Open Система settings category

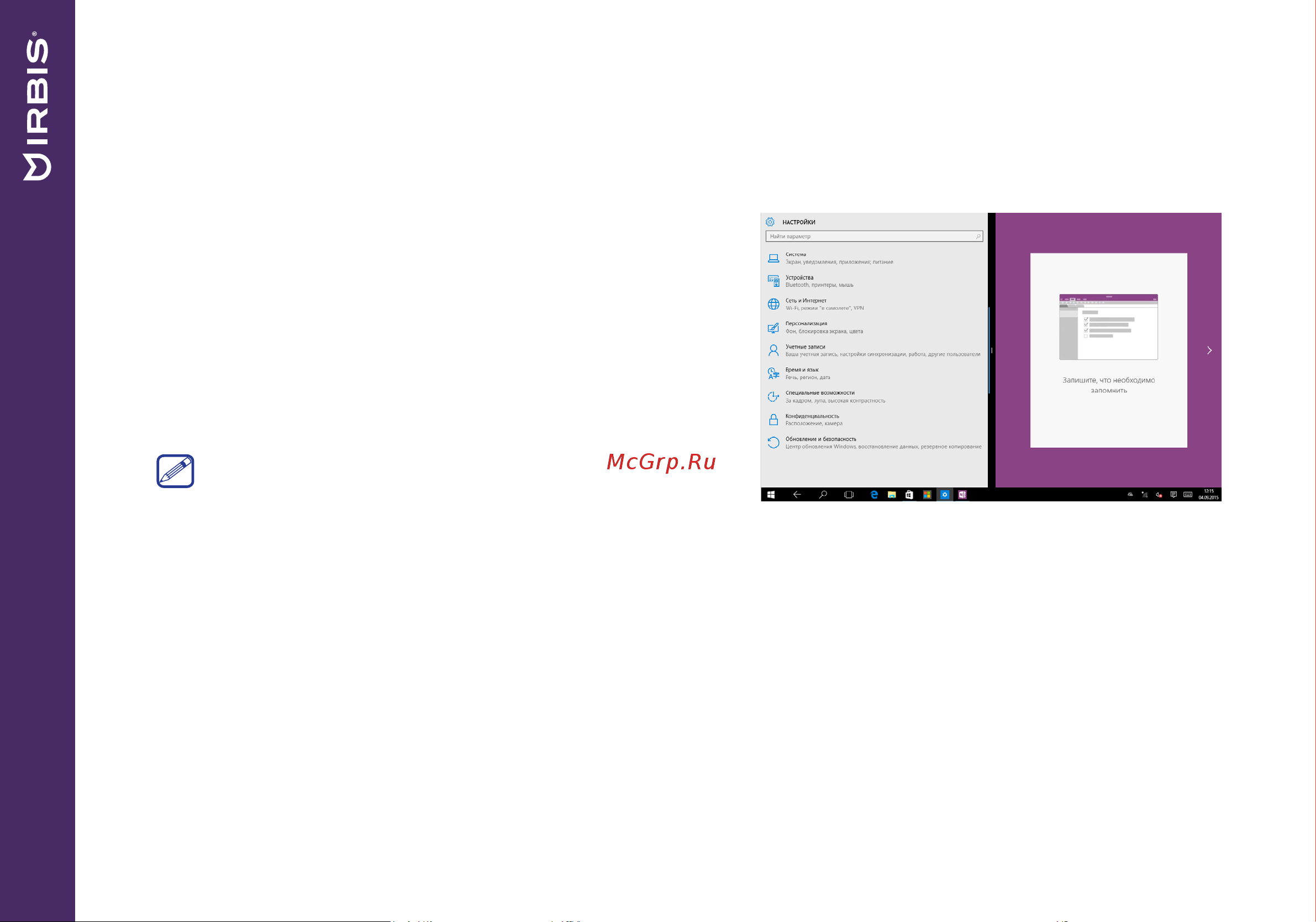click(x=875, y=258)
